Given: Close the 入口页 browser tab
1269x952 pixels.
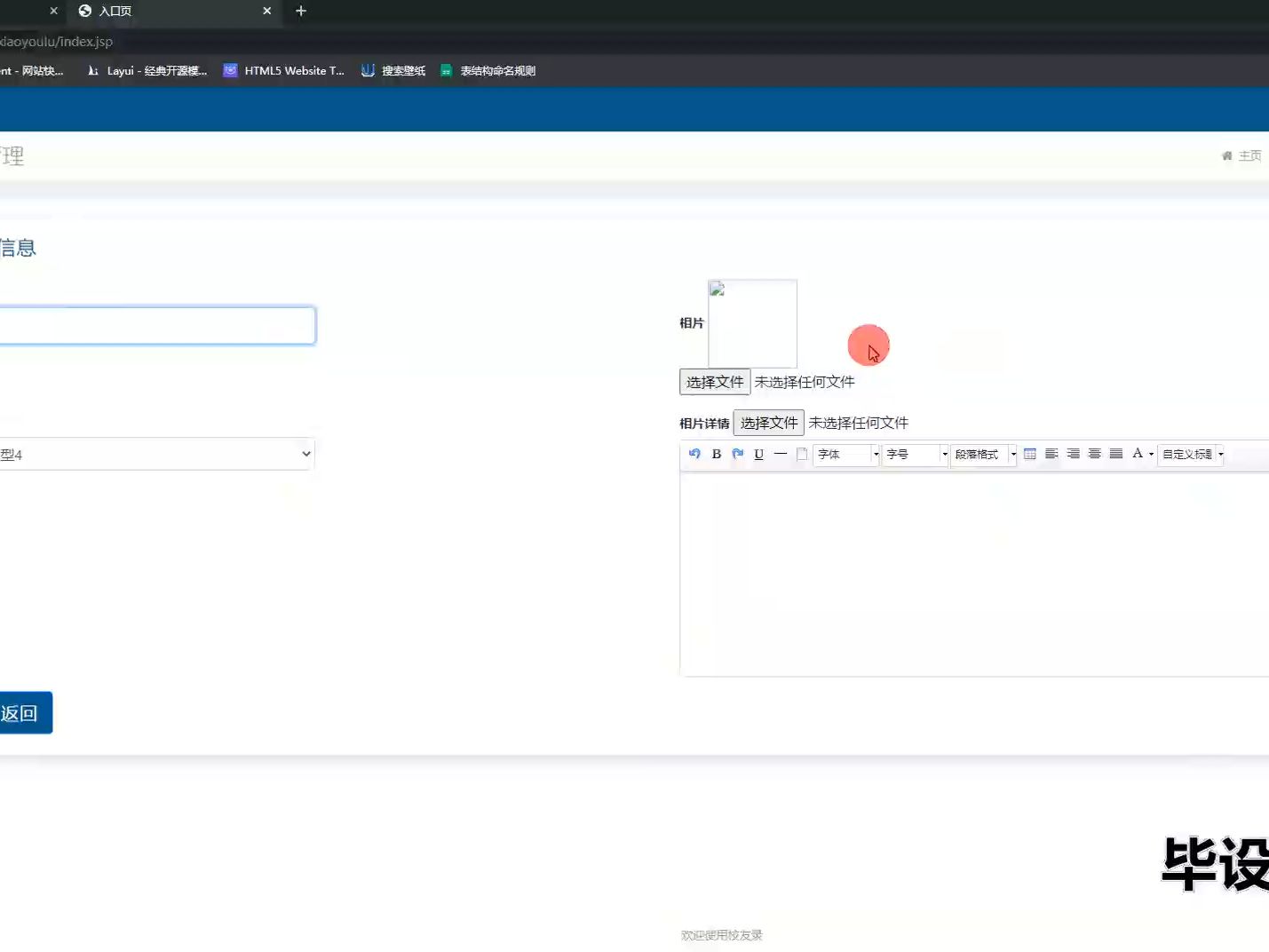Looking at the screenshot, I should [266, 11].
